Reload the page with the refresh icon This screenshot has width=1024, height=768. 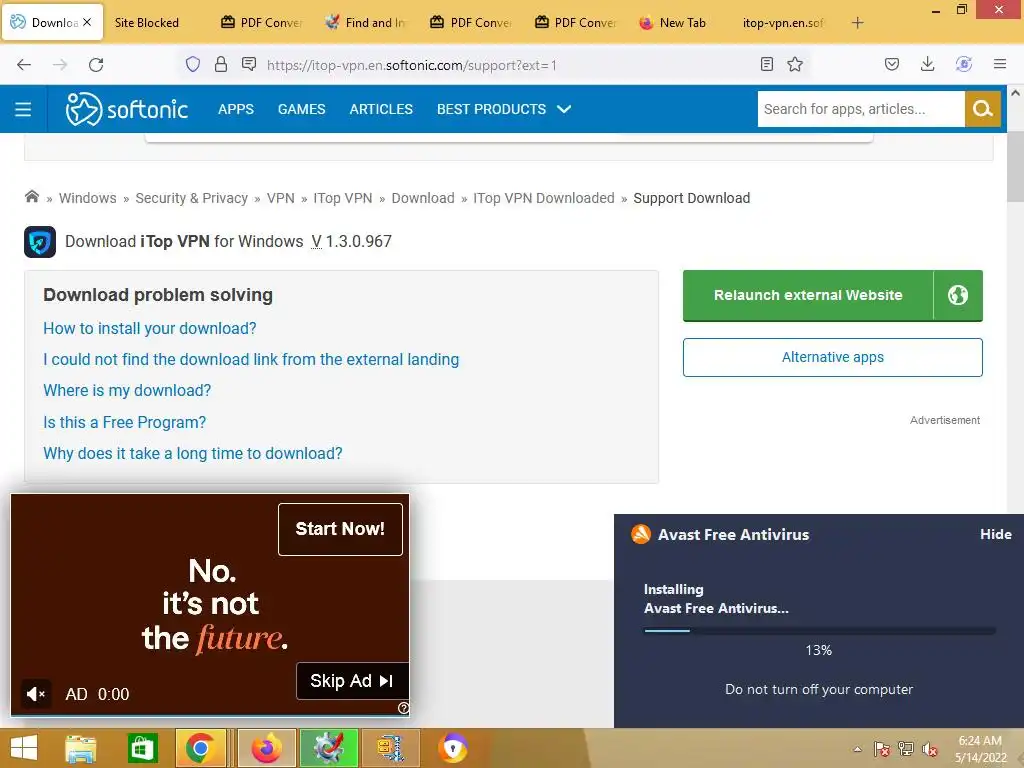[x=96, y=65]
